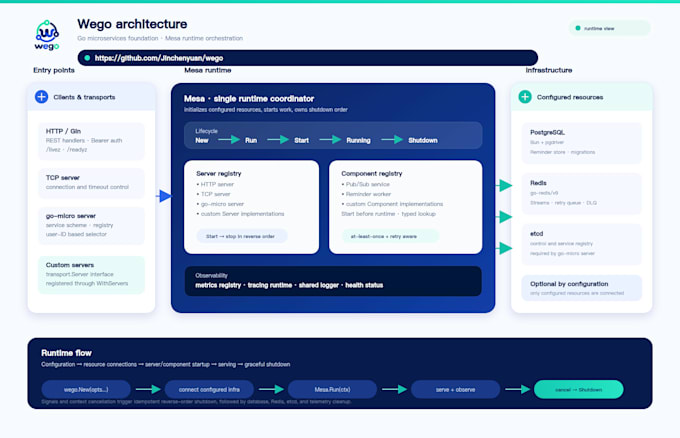Select go-micro server bullet in Server registry
Viewport: 680px width, 438px height.
[x=220, y=204]
